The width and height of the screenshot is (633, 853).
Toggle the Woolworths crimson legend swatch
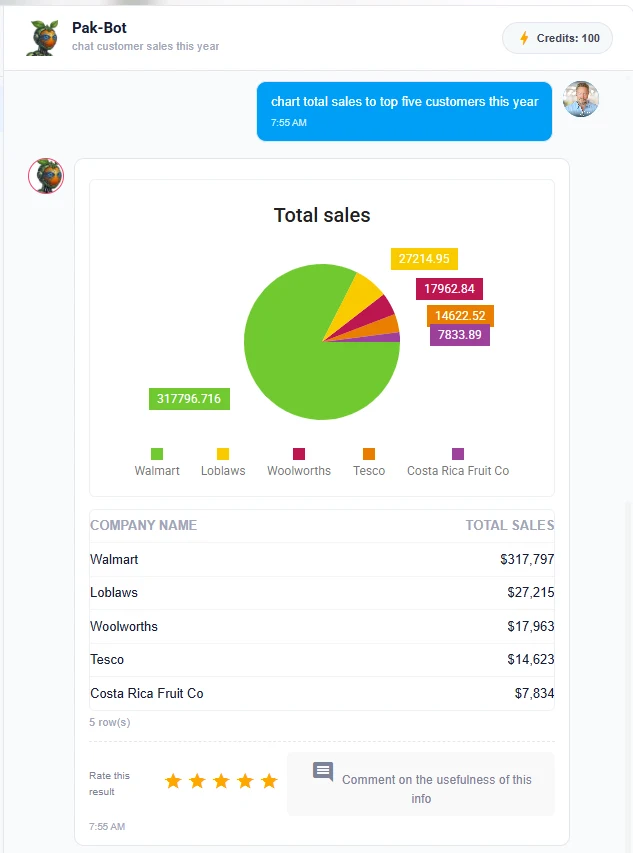pos(299,454)
